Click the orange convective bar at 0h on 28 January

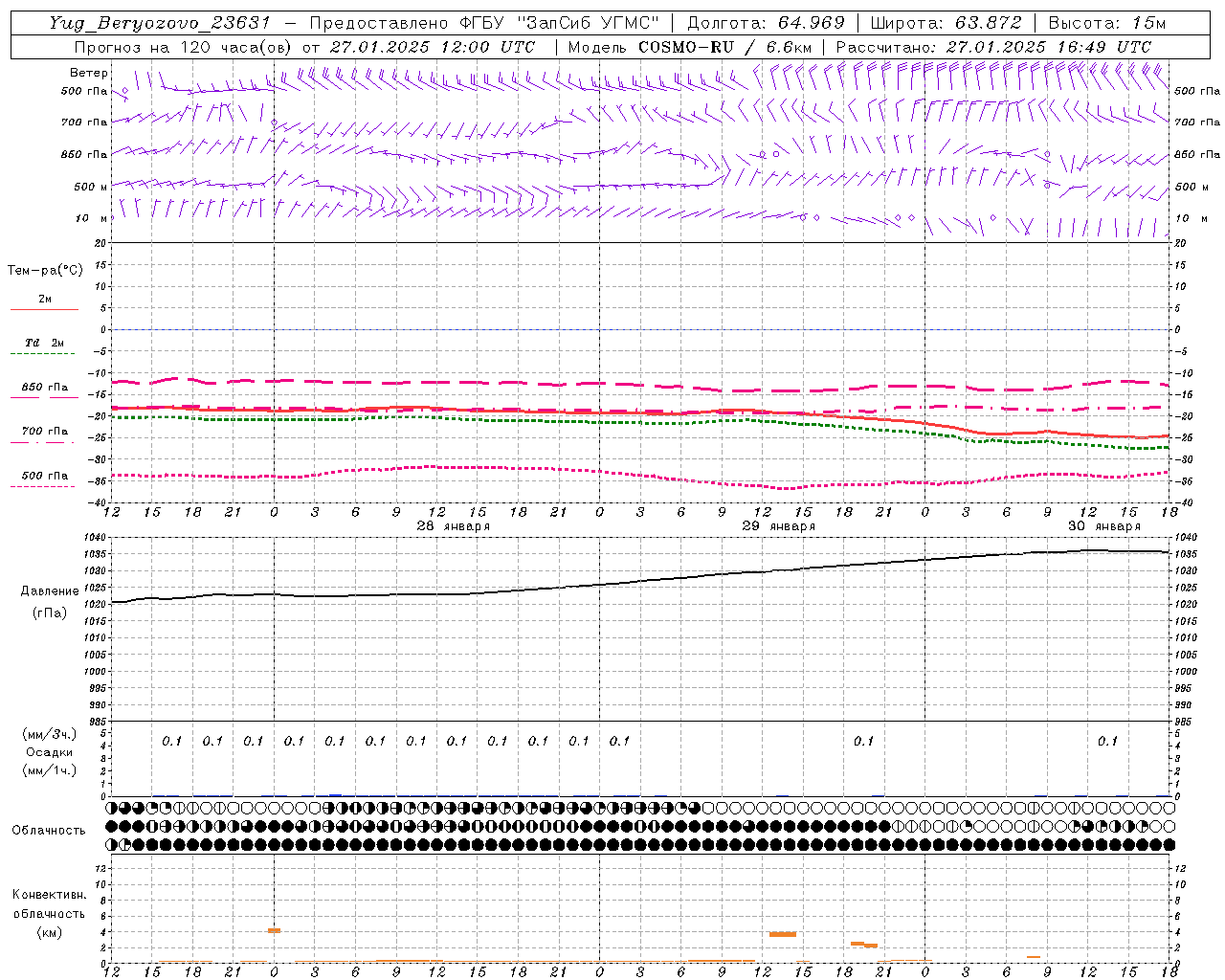pos(274,930)
